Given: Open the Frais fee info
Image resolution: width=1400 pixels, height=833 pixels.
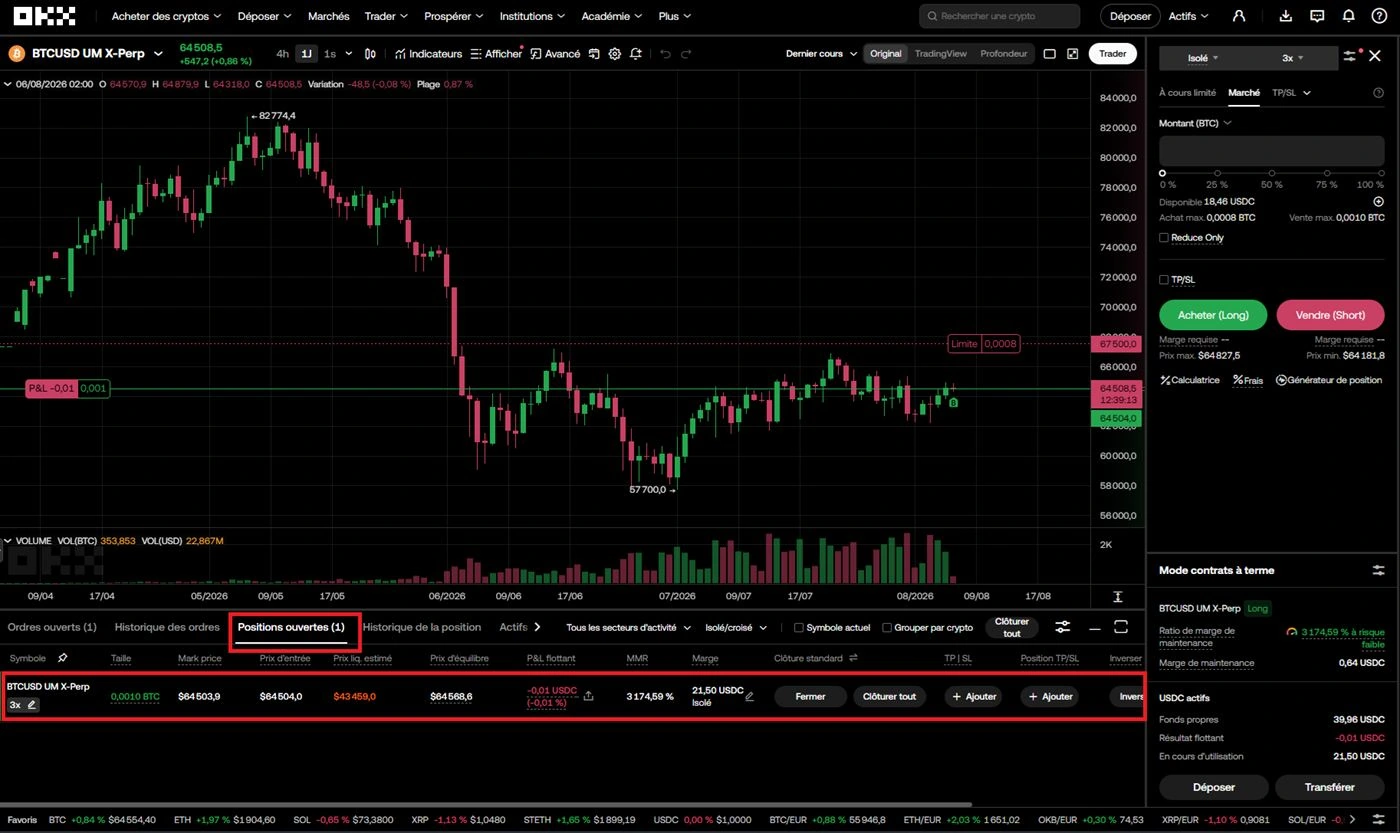Looking at the screenshot, I should tap(1248, 380).
